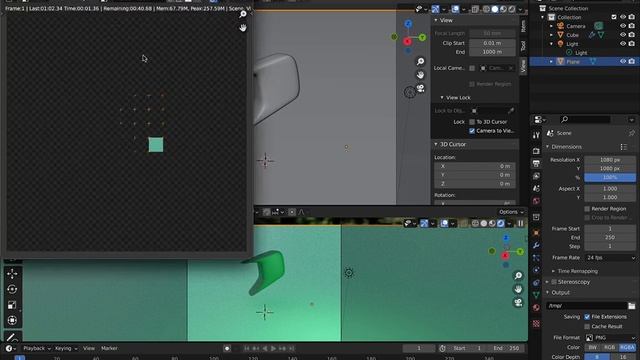Screen dimensions: 640x360
Task: Open the Texture properties tab icon
Action: [x=536, y=324]
